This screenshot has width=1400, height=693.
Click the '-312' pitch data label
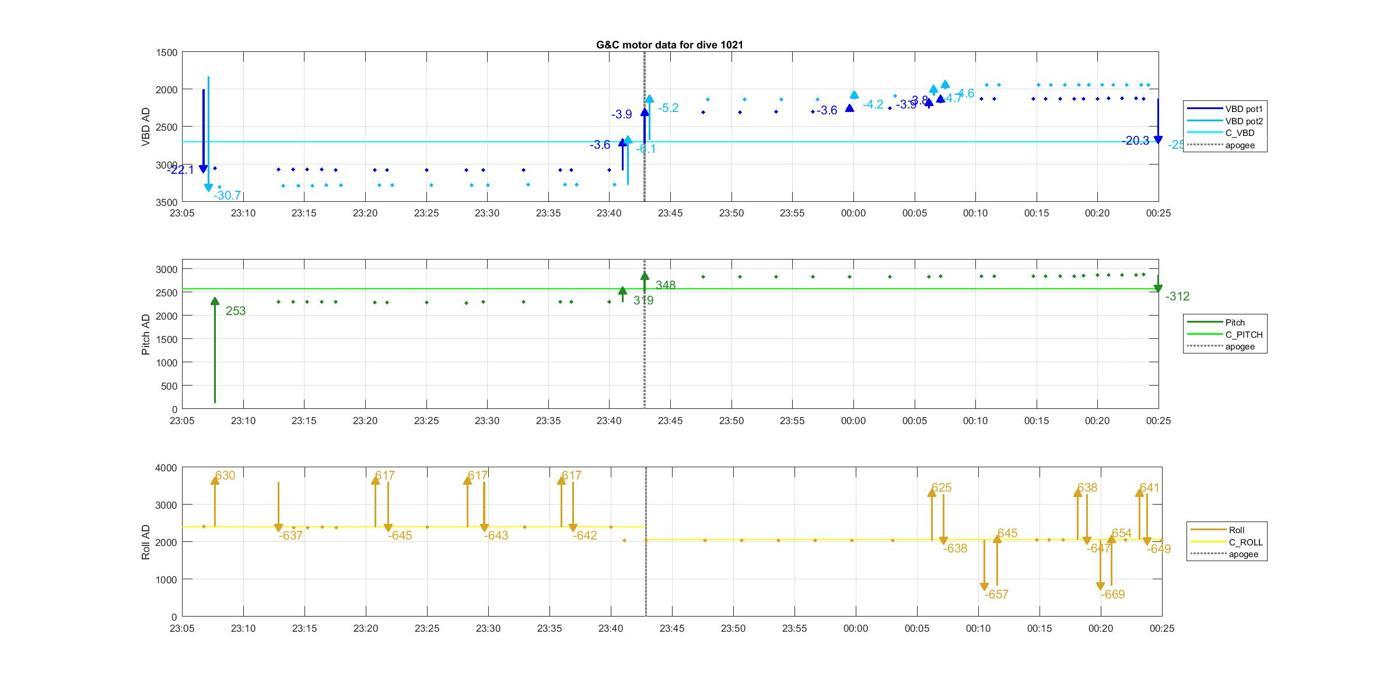[x=1178, y=297]
